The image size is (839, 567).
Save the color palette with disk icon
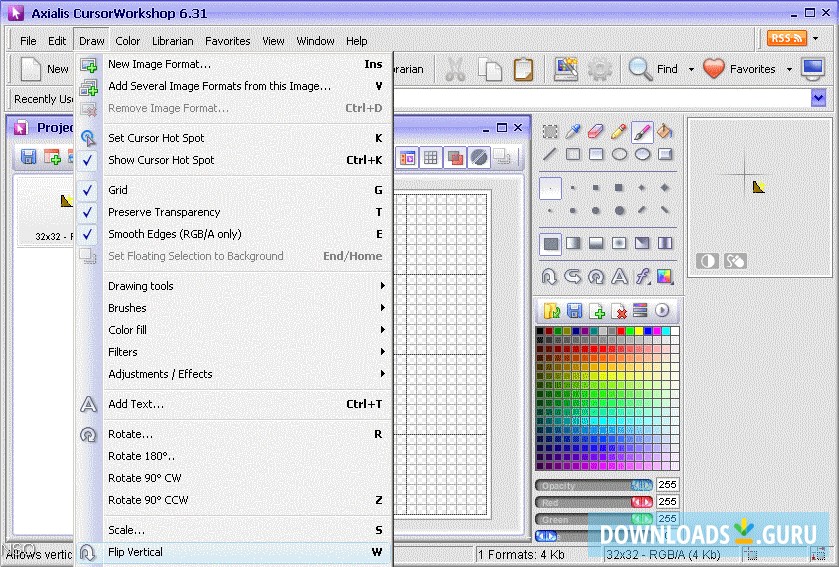(574, 311)
